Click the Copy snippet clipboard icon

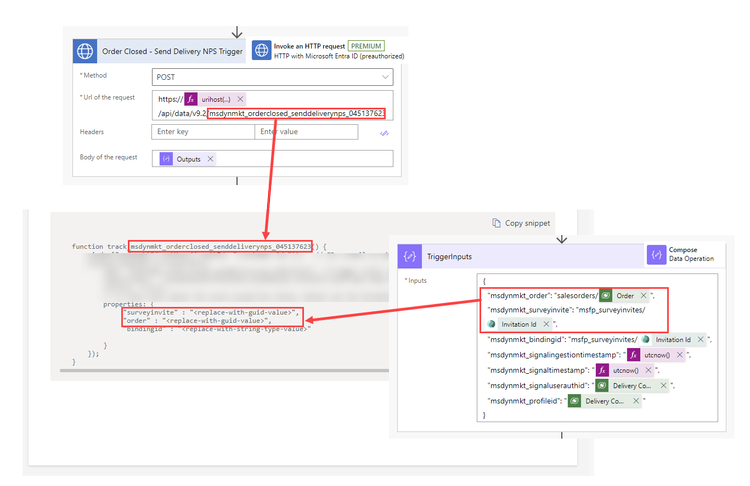496,223
